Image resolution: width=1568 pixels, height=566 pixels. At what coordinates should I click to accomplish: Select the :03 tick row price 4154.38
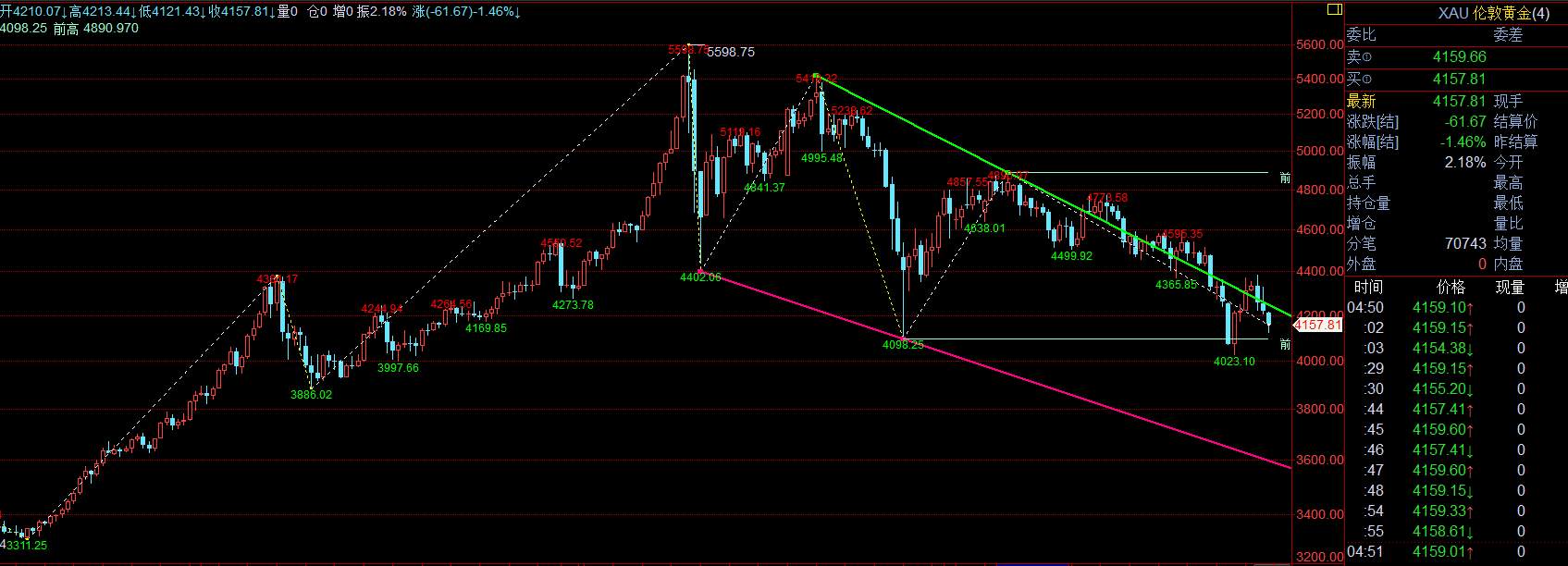(x=1442, y=349)
